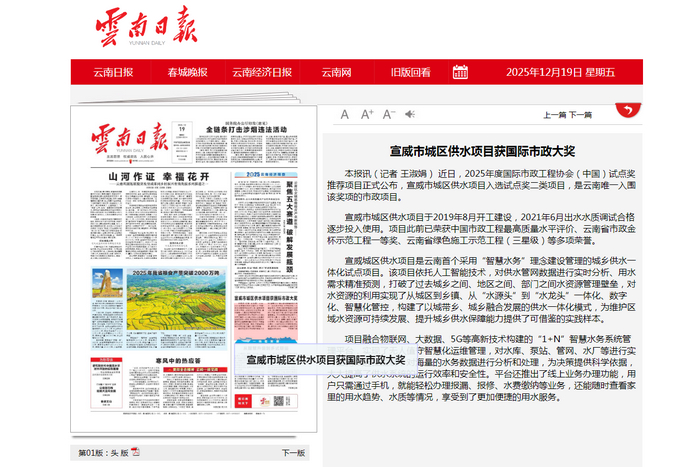Open the calendar date picker icon

click(460, 72)
